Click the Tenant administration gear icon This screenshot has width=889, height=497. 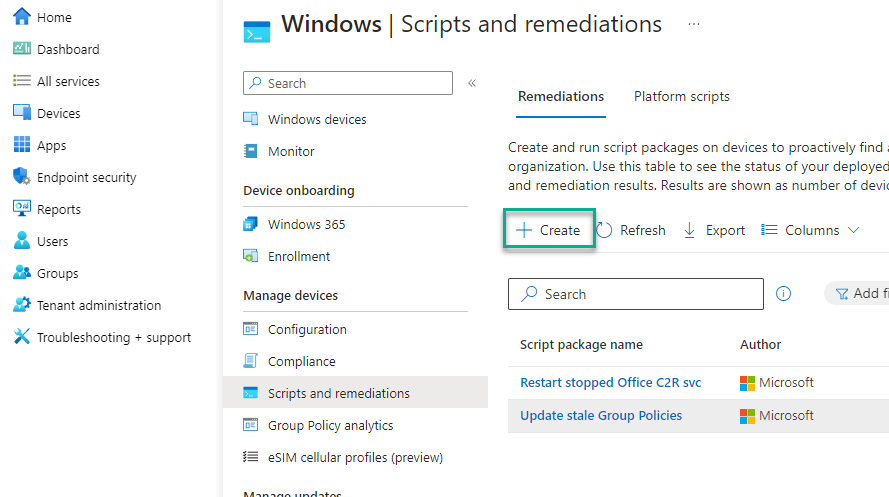[22, 304]
